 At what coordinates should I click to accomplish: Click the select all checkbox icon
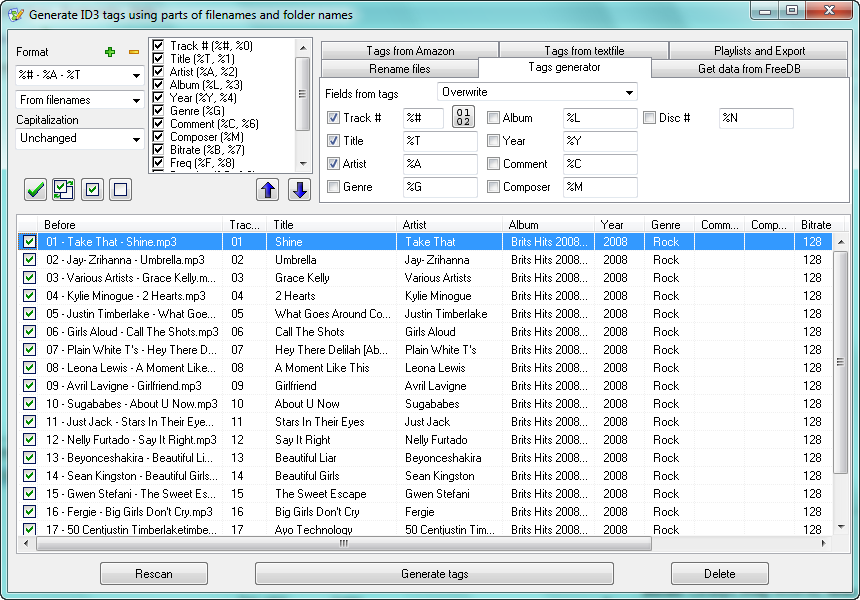point(92,190)
